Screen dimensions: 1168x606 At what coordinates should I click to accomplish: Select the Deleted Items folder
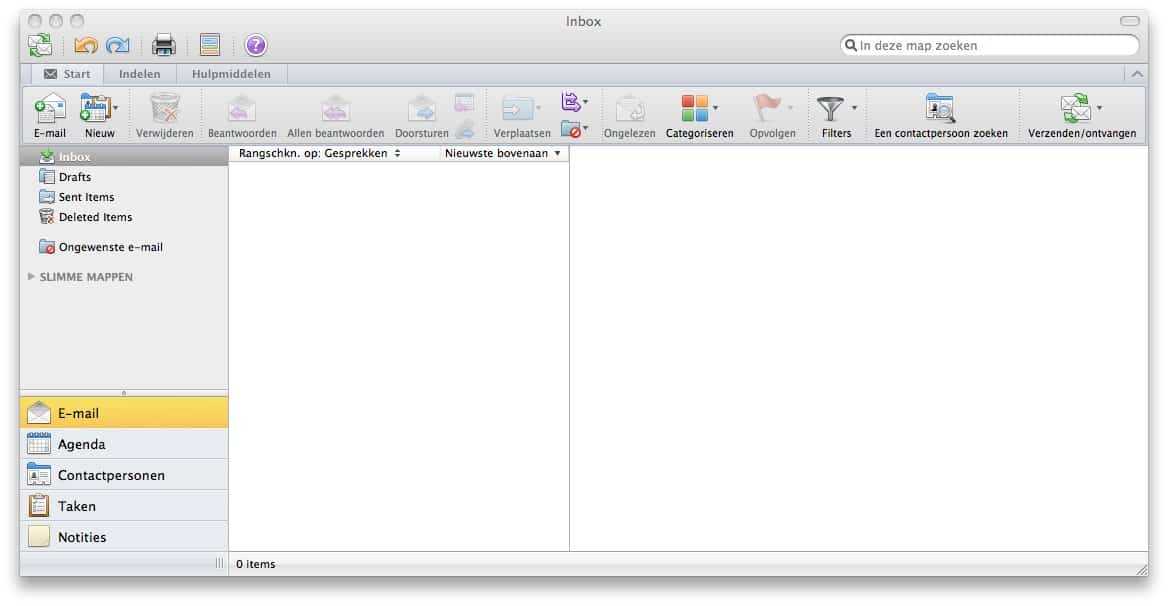[124, 217]
